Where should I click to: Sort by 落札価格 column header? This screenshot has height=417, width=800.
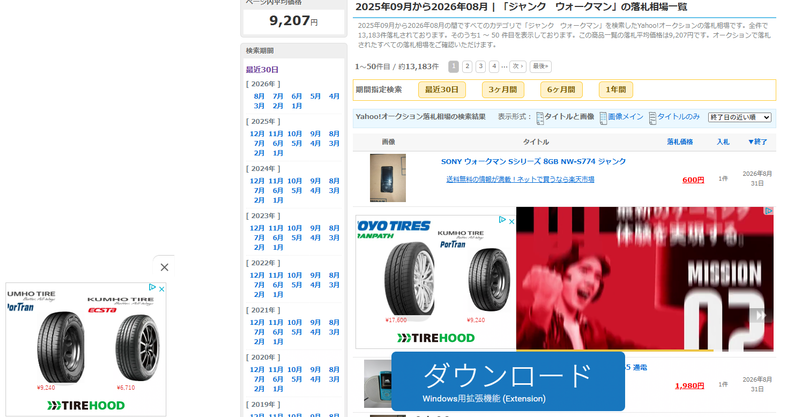680,142
